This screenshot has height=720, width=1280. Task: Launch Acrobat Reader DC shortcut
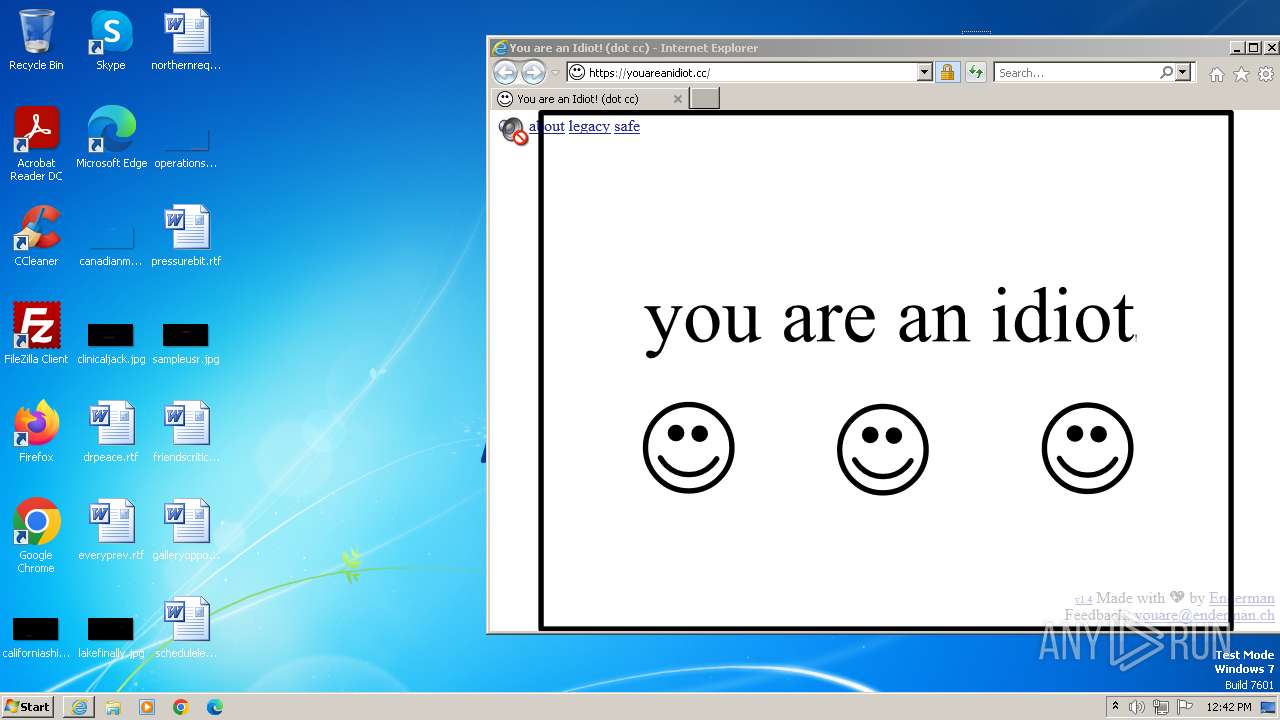tap(36, 144)
